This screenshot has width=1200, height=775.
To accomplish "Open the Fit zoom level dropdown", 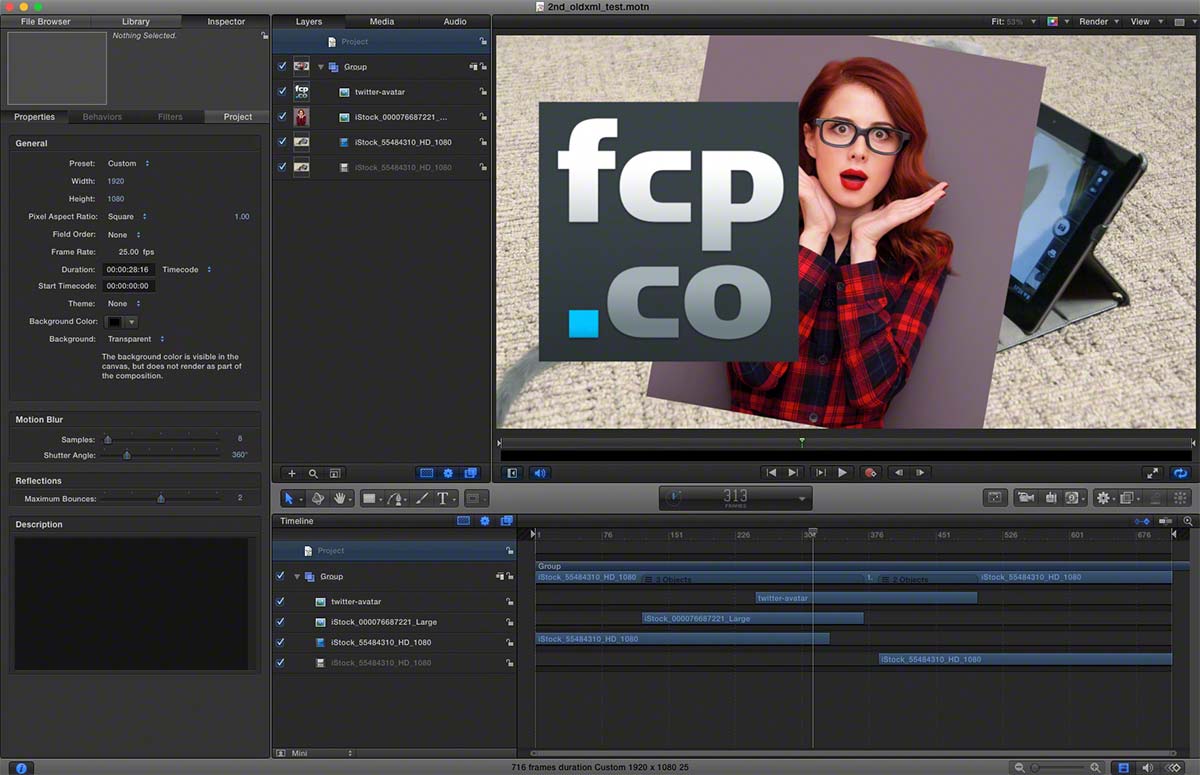I will 1014,21.
